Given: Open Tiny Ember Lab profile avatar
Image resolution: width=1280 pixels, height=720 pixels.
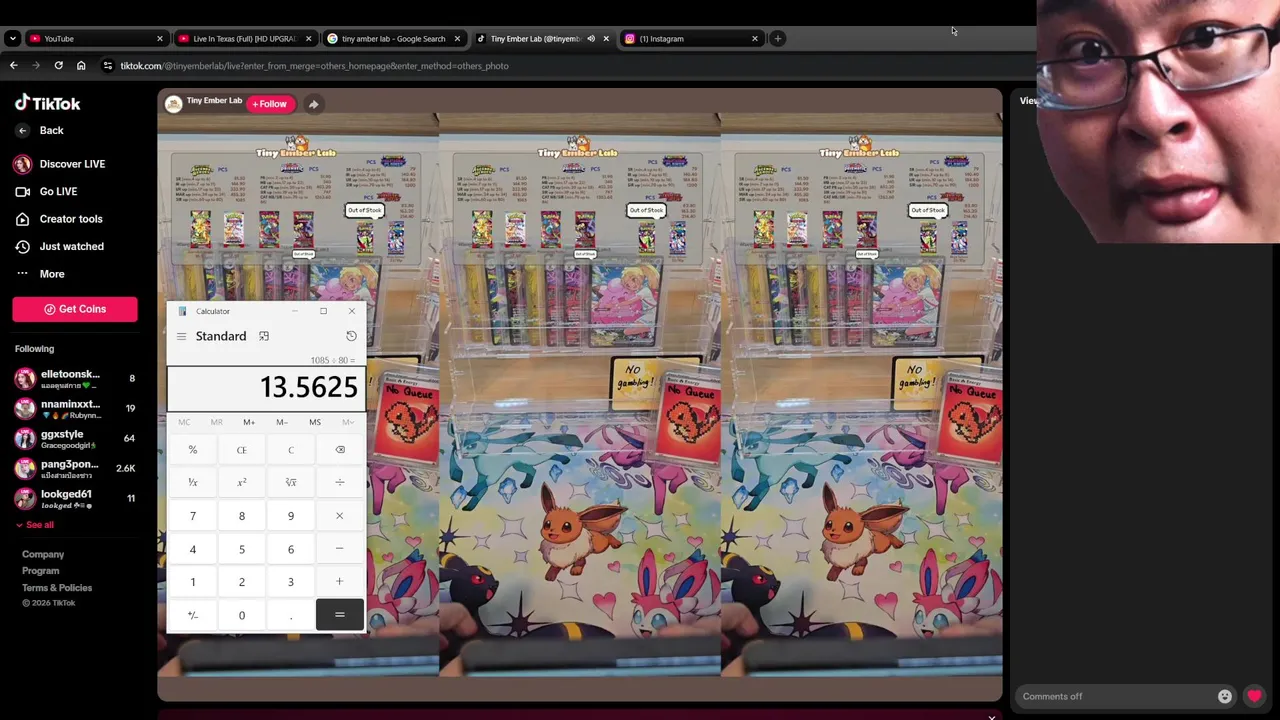Looking at the screenshot, I should (174, 104).
